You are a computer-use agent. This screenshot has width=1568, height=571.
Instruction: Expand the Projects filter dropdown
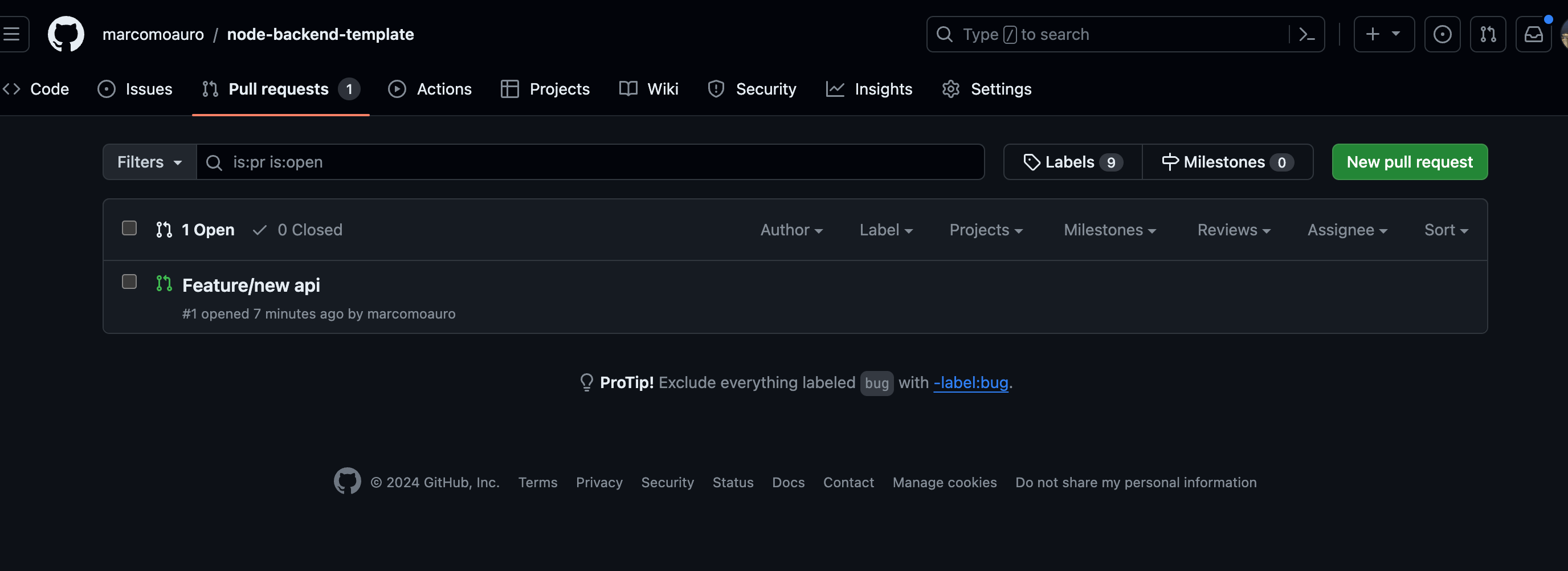(986, 230)
